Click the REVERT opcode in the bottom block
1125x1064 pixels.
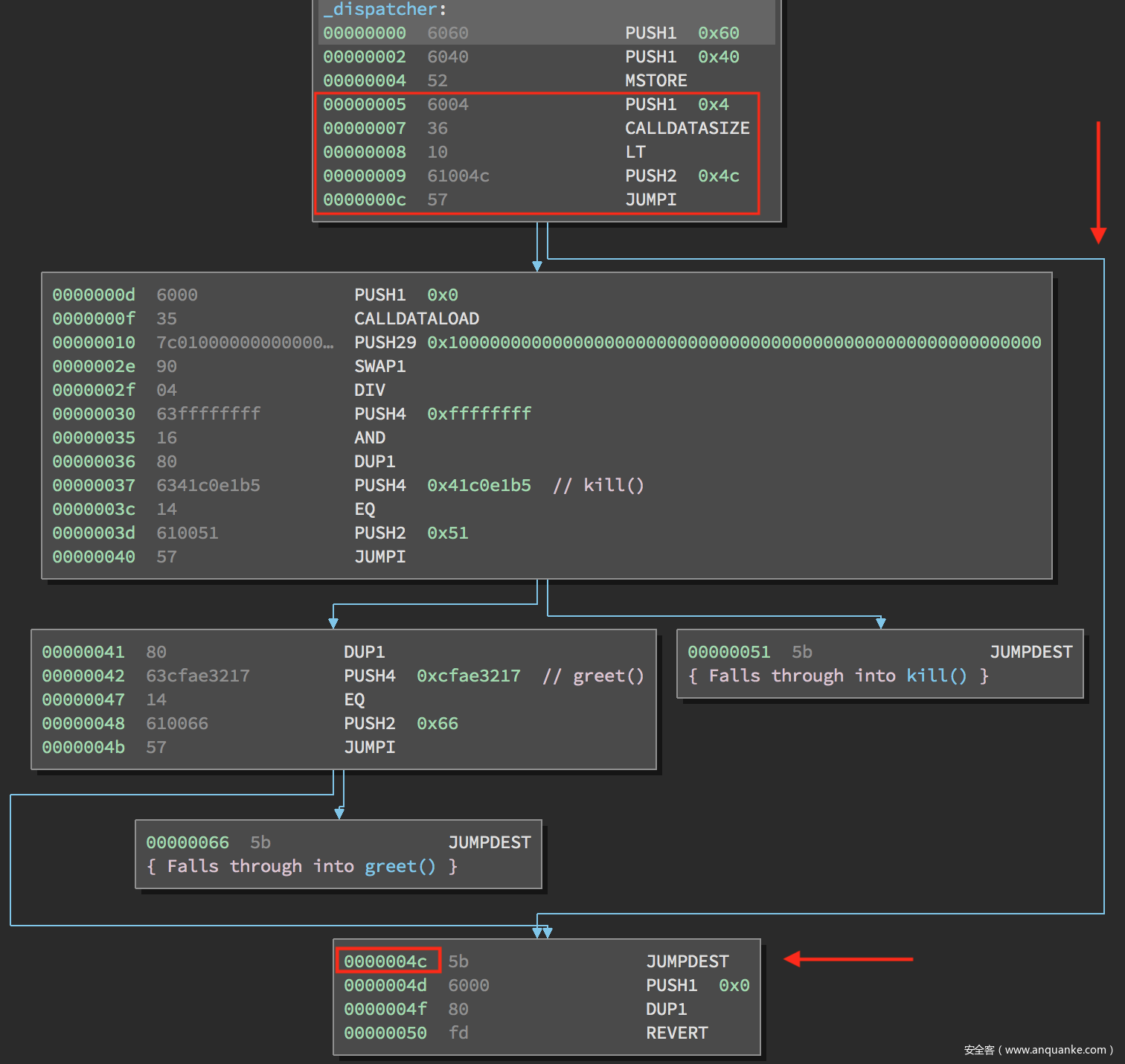point(676,1033)
